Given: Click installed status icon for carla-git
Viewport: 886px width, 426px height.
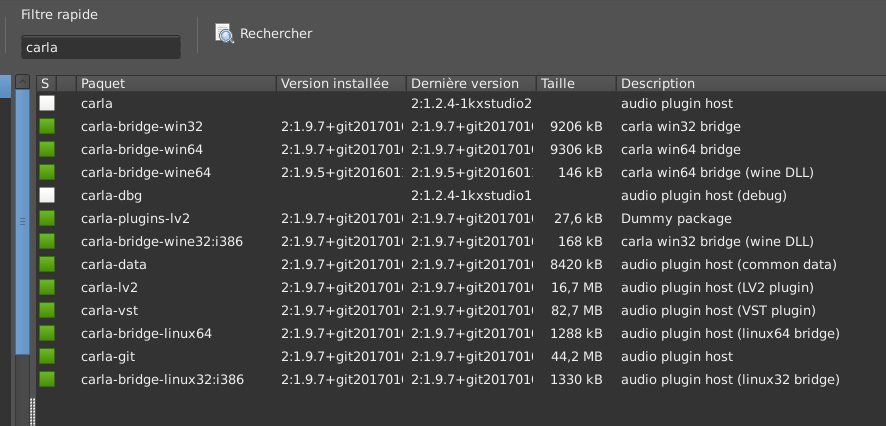Looking at the screenshot, I should tap(47, 356).
